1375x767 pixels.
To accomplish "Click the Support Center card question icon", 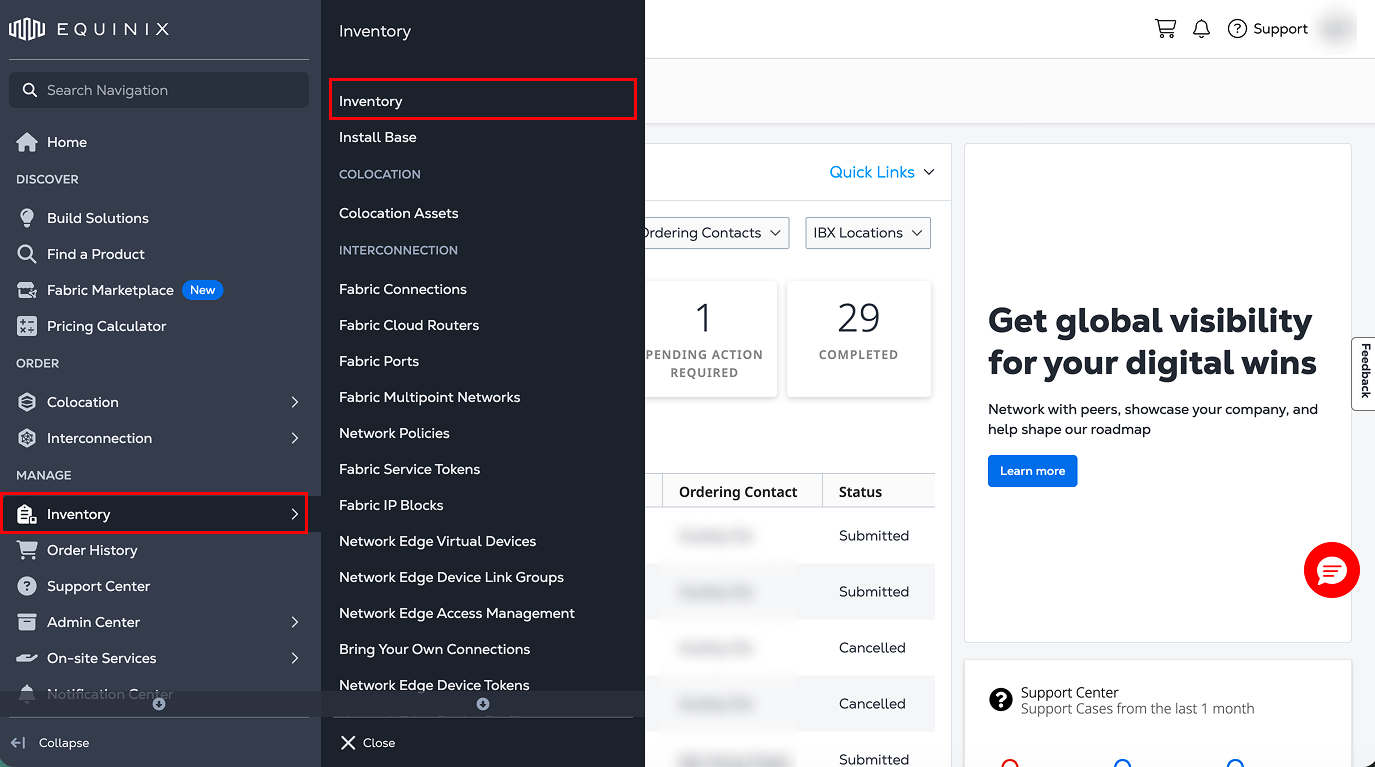I will click(x=1001, y=700).
